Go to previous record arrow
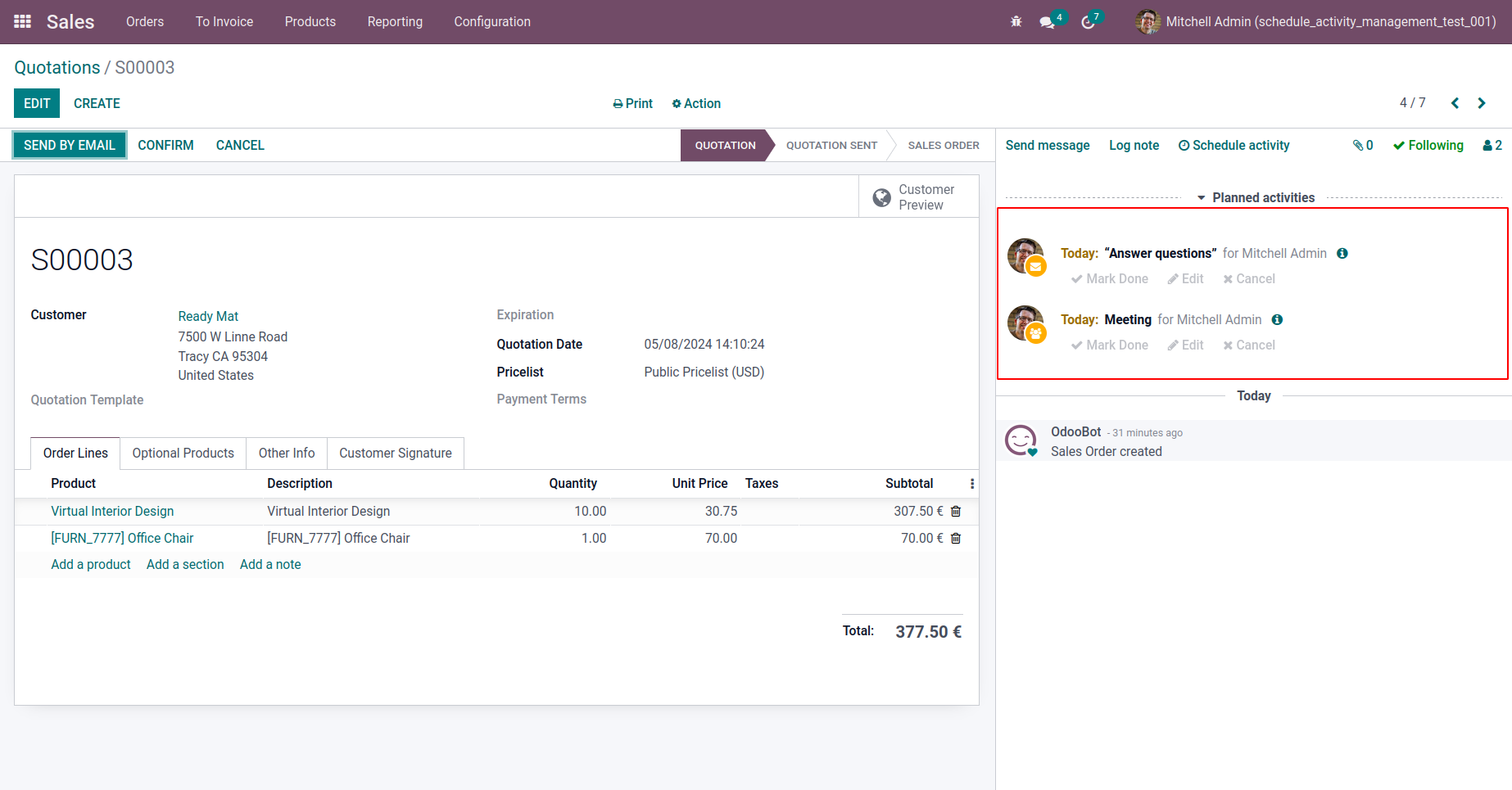Screen dimensions: 1512x790 click(1455, 103)
